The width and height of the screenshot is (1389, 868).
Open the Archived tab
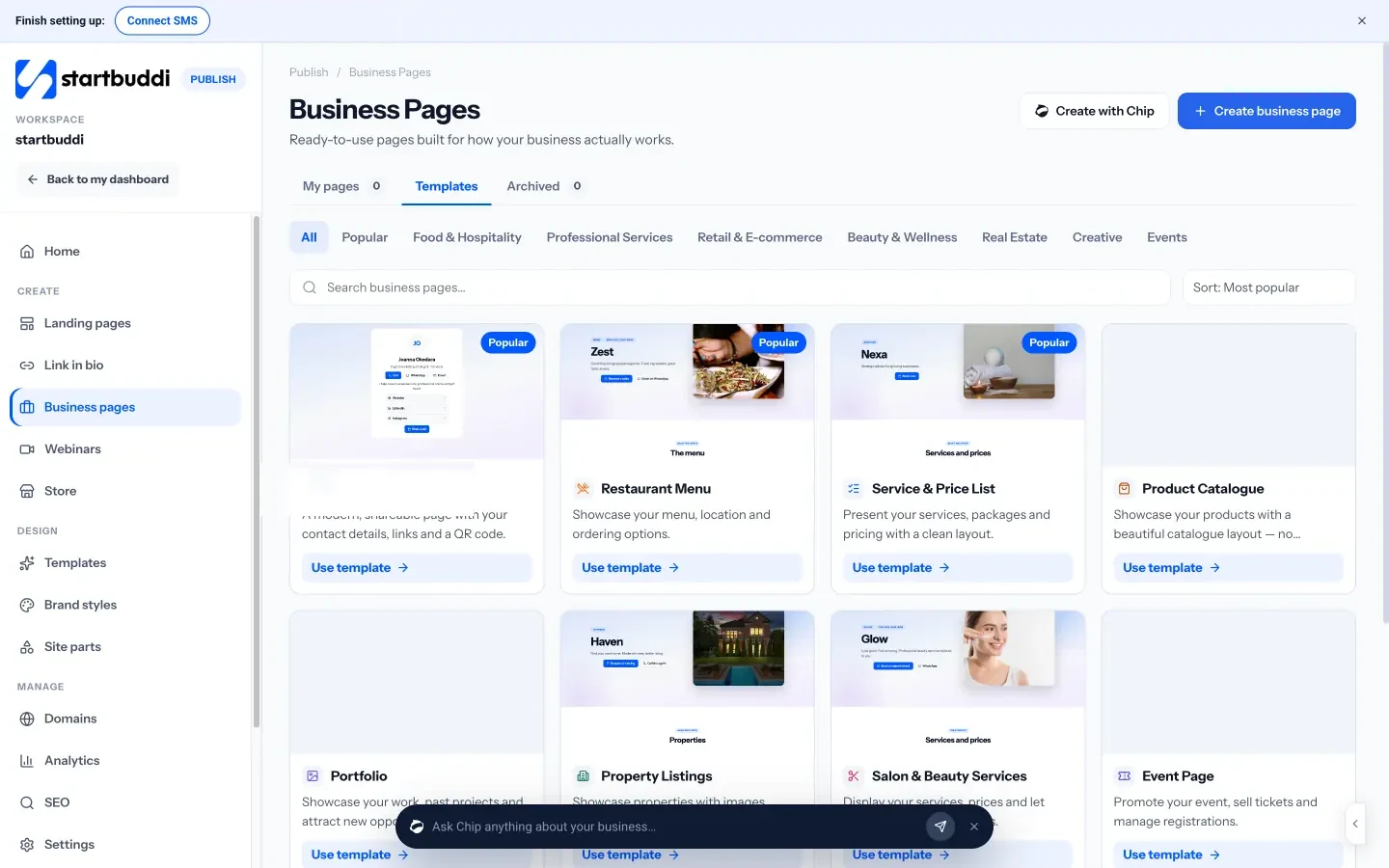pyautogui.click(x=544, y=186)
